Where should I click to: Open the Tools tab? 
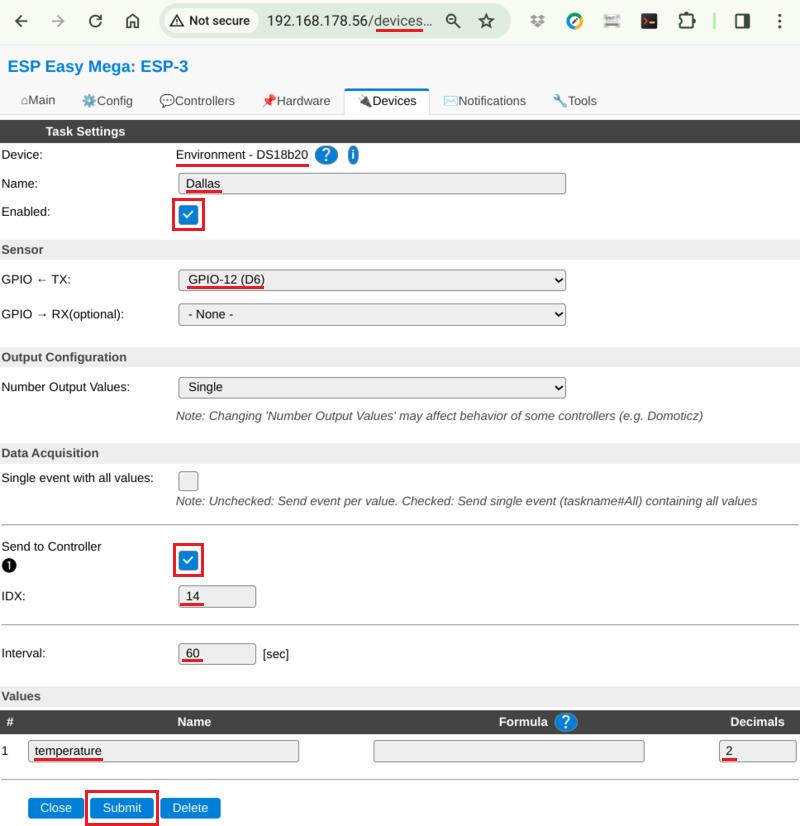point(575,101)
